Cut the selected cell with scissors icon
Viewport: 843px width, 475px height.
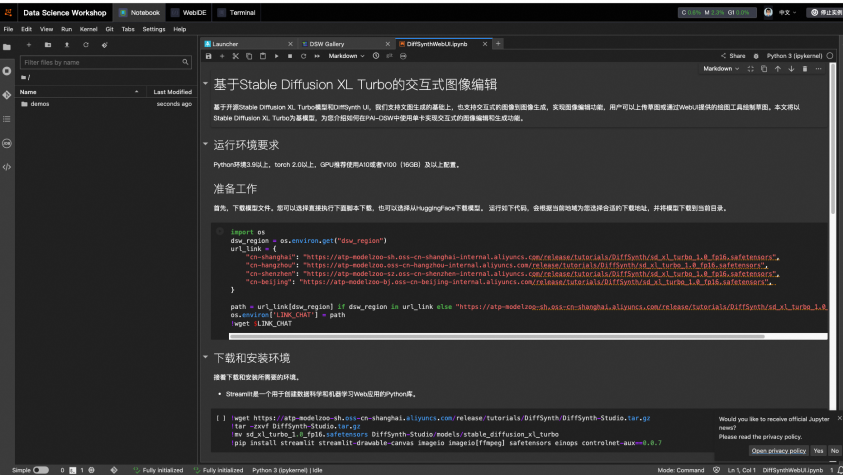[x=235, y=56]
